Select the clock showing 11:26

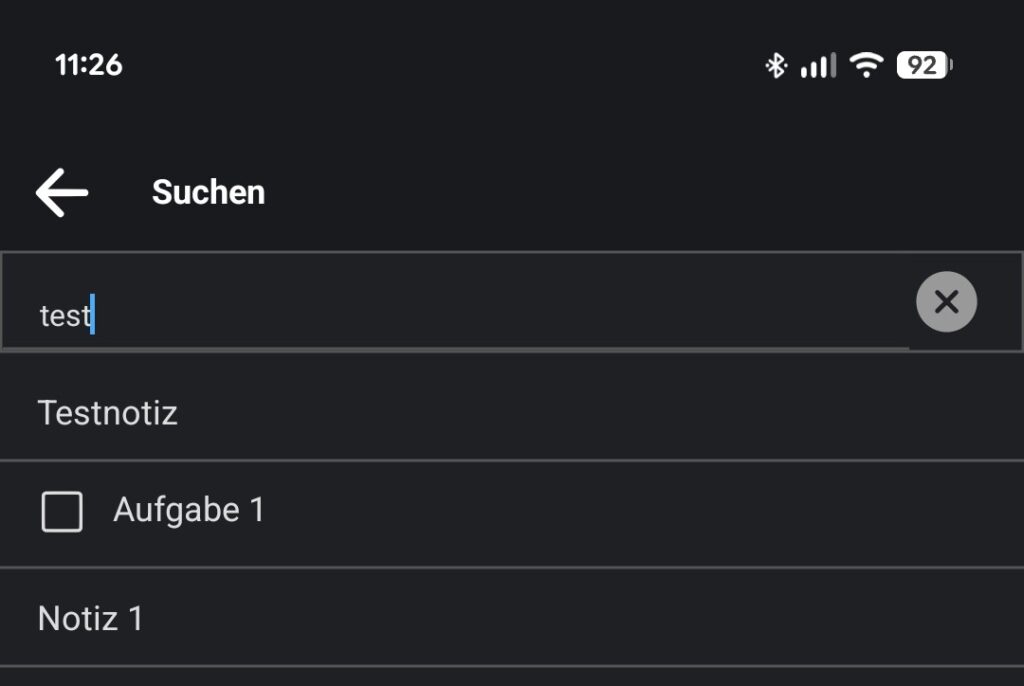click(88, 65)
